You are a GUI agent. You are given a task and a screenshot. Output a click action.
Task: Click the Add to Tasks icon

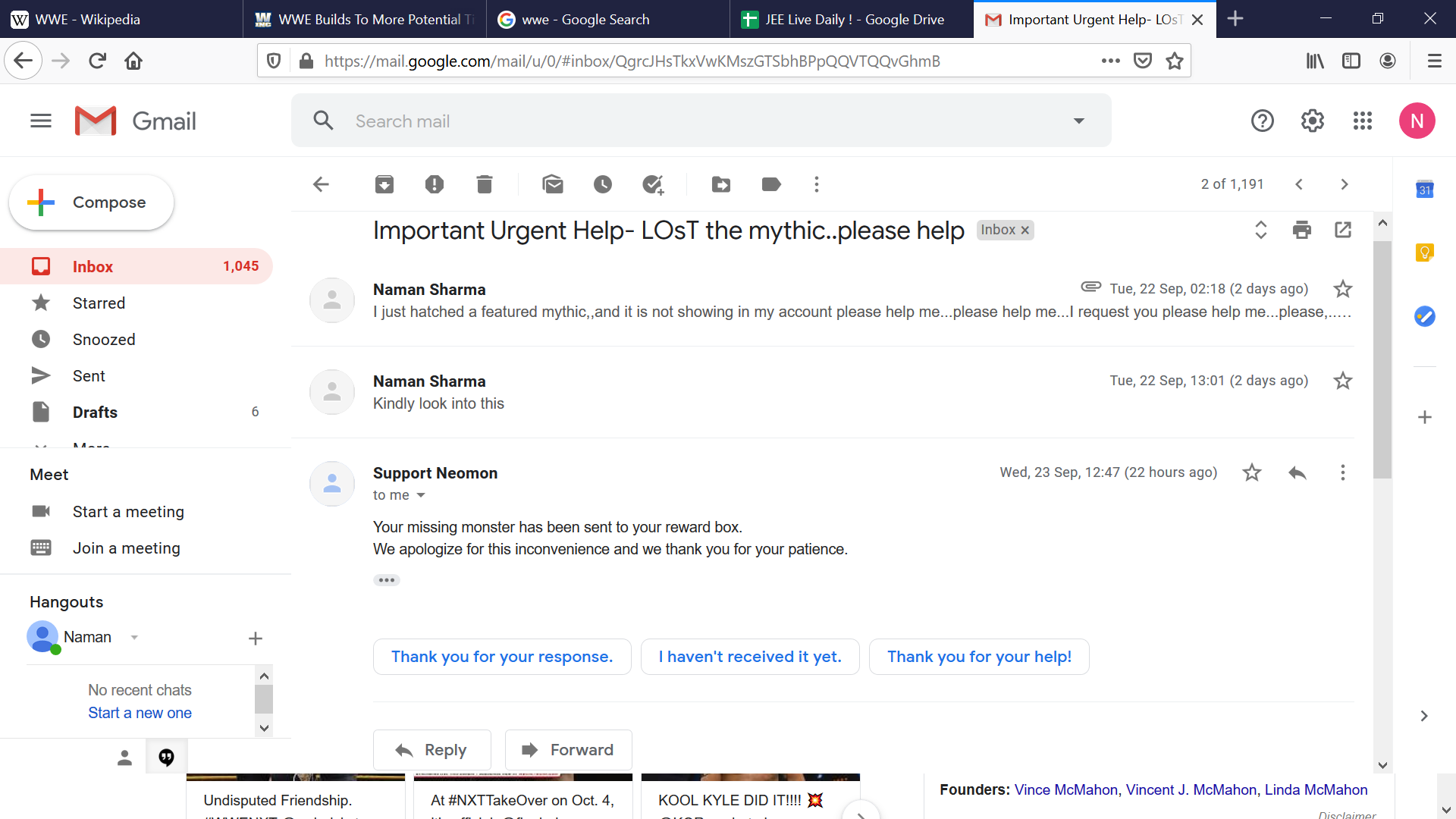653,184
